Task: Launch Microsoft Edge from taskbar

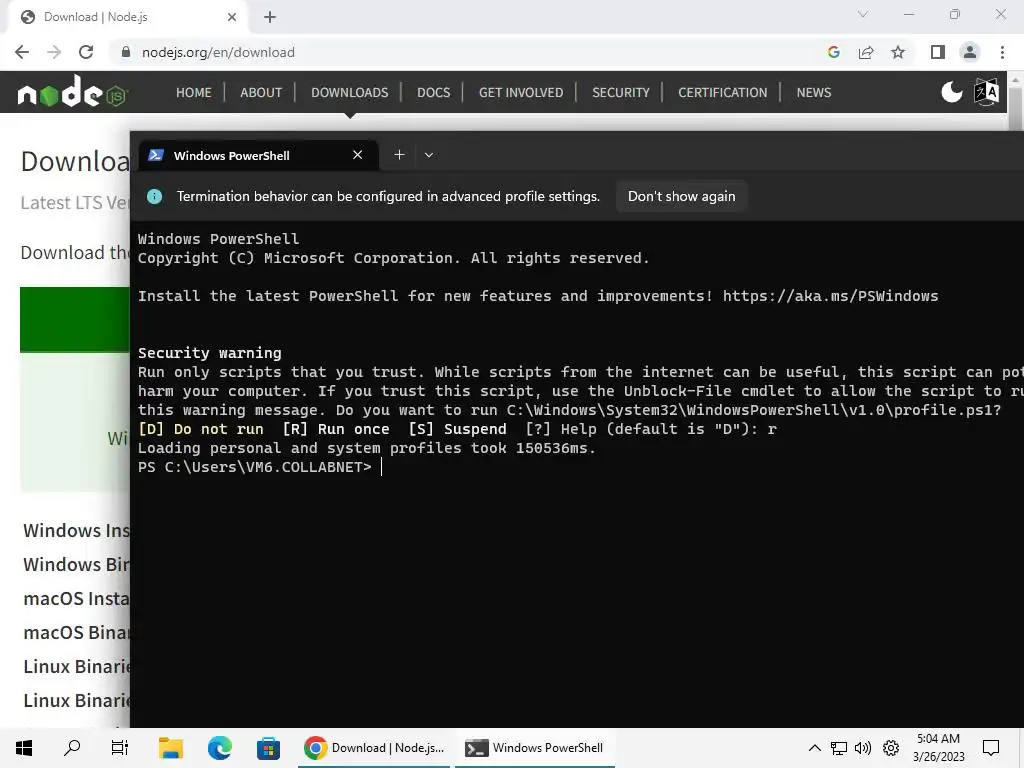Action: pos(219,748)
